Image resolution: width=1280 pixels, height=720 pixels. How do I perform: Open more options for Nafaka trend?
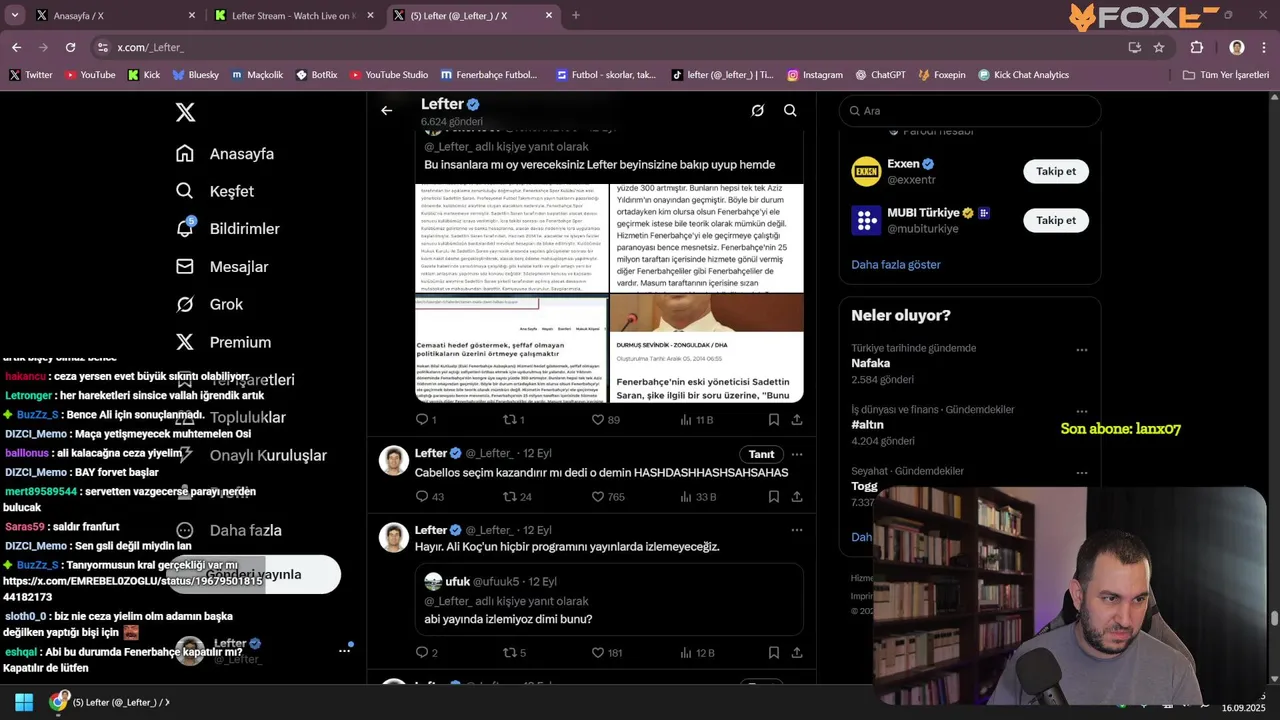coord(1082,350)
